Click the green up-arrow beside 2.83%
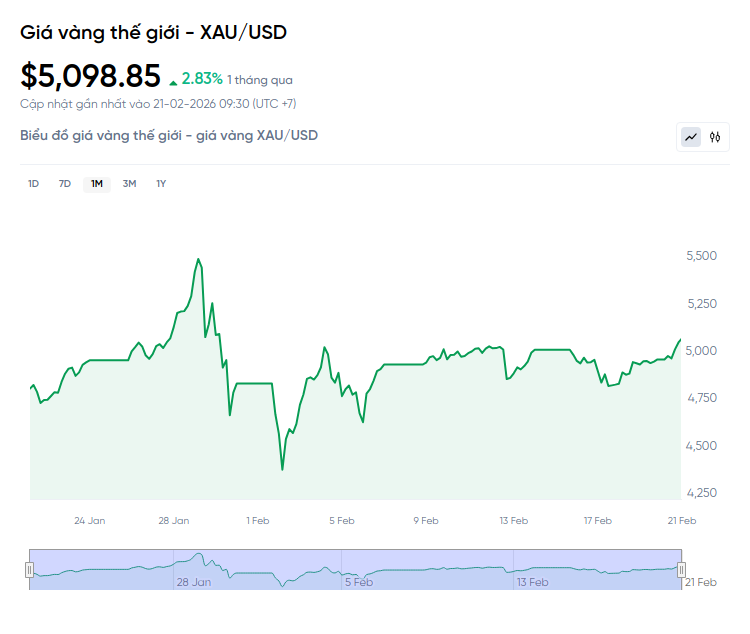This screenshot has width=750, height=634. point(174,81)
